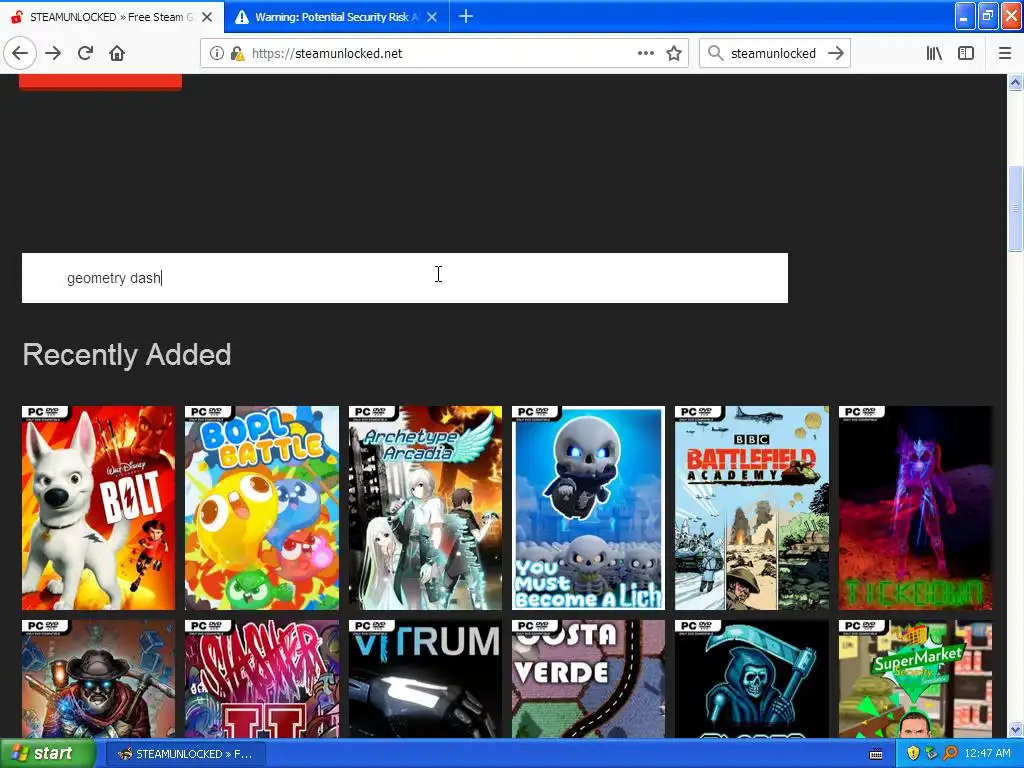Select STEAMUNLOCKED taskbar window button
This screenshot has height=768, width=1024.
(186, 754)
